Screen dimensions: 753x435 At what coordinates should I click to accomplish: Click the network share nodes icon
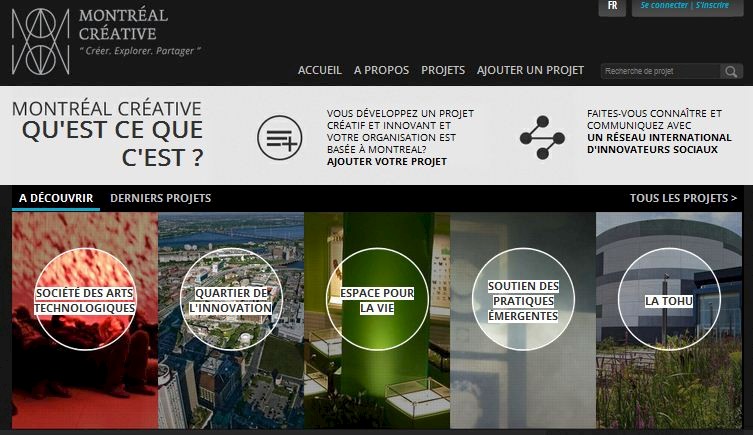pos(542,137)
